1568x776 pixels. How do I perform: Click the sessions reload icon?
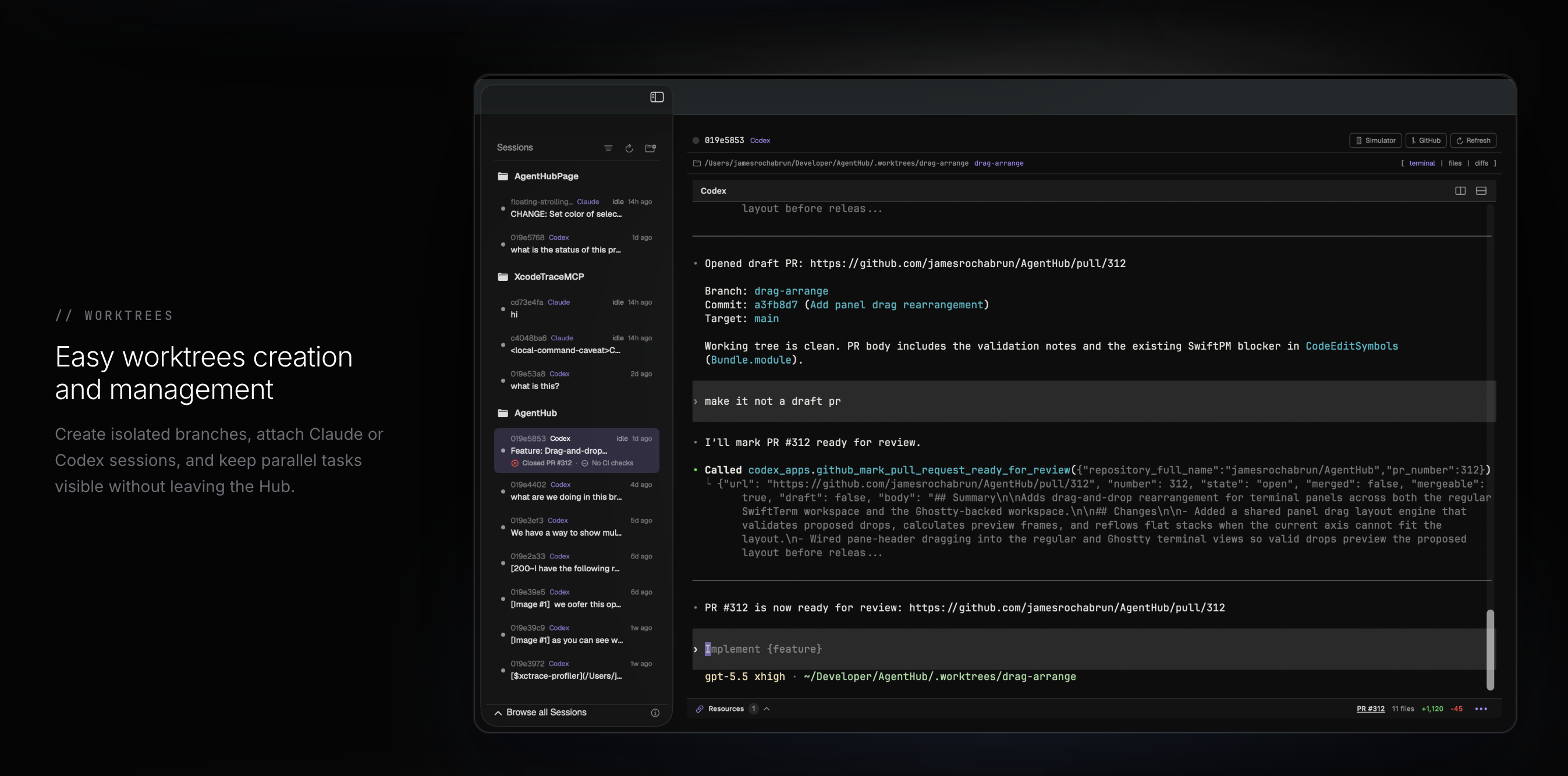pos(629,148)
